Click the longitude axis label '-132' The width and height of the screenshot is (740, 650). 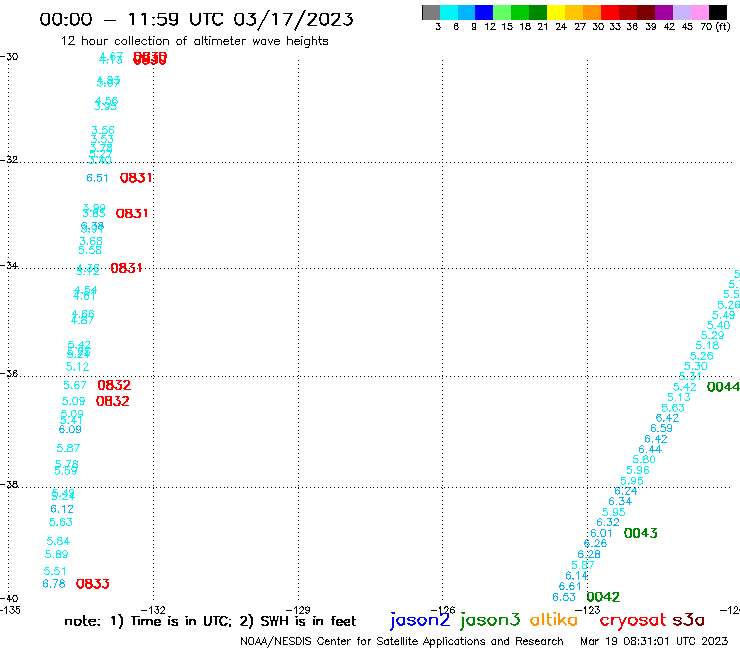coord(153,609)
